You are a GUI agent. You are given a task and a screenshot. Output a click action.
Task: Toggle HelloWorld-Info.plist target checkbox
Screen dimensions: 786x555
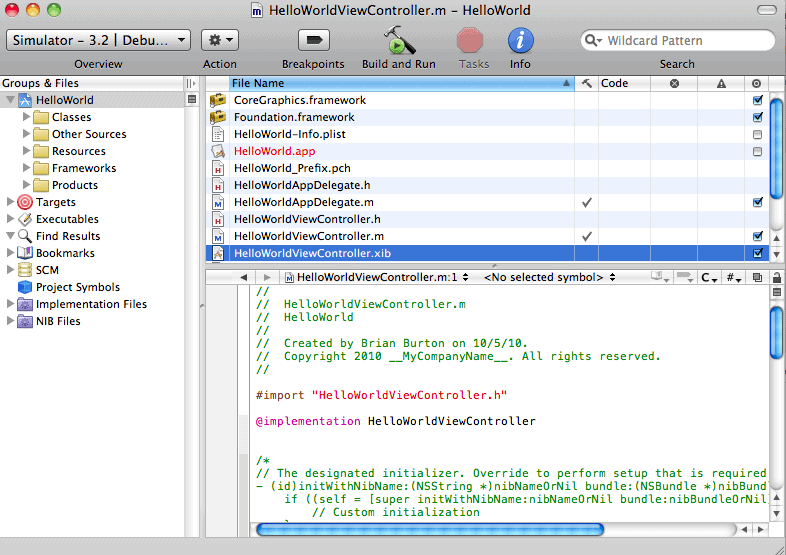click(x=757, y=134)
